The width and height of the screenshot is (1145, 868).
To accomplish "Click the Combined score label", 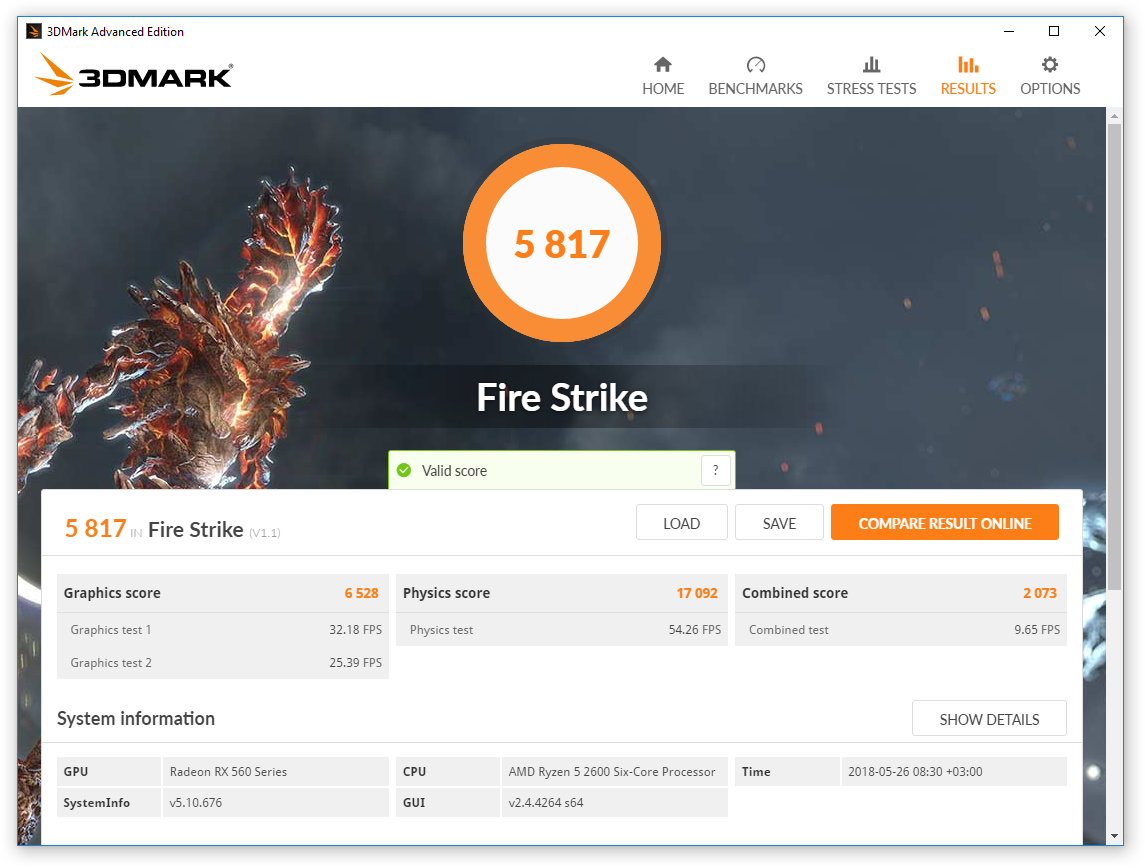I will tap(795, 593).
